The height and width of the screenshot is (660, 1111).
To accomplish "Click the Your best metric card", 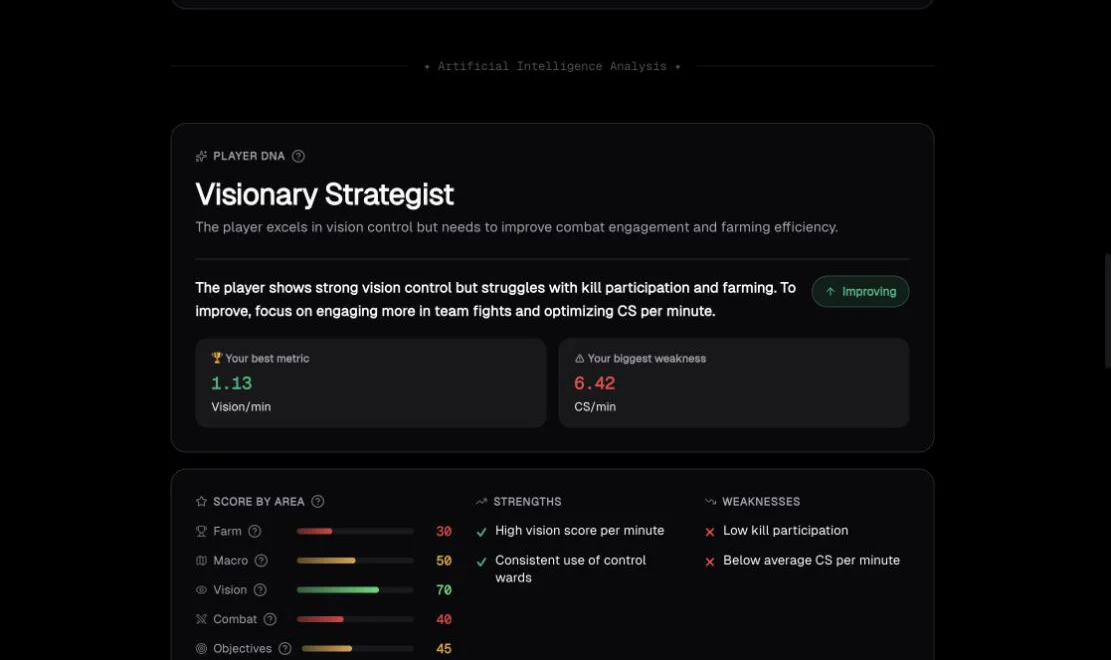I will tap(371, 383).
